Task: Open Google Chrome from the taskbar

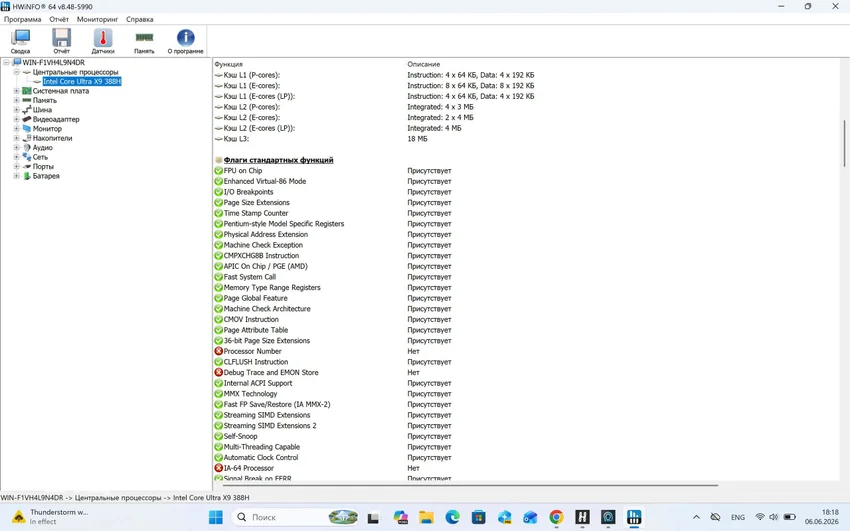Action: click(x=556, y=517)
